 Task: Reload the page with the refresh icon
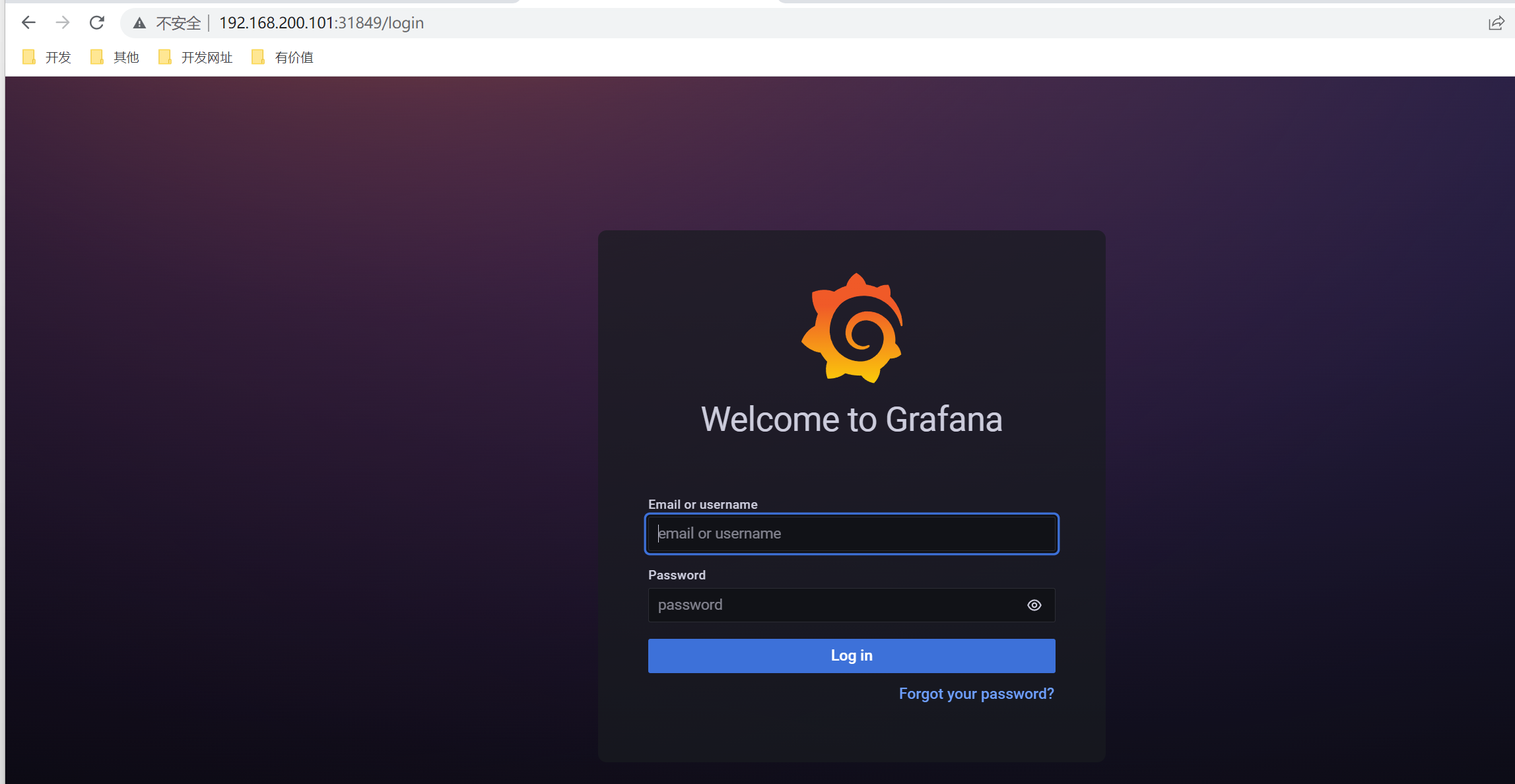click(97, 23)
